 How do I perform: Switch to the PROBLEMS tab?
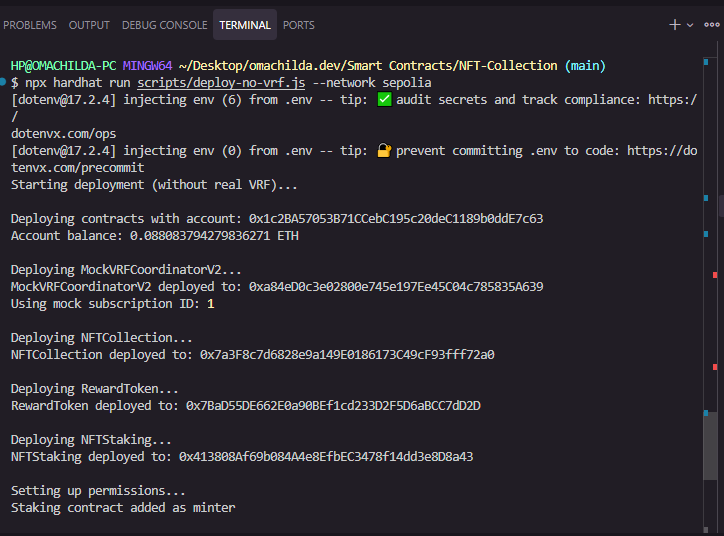pos(30,25)
